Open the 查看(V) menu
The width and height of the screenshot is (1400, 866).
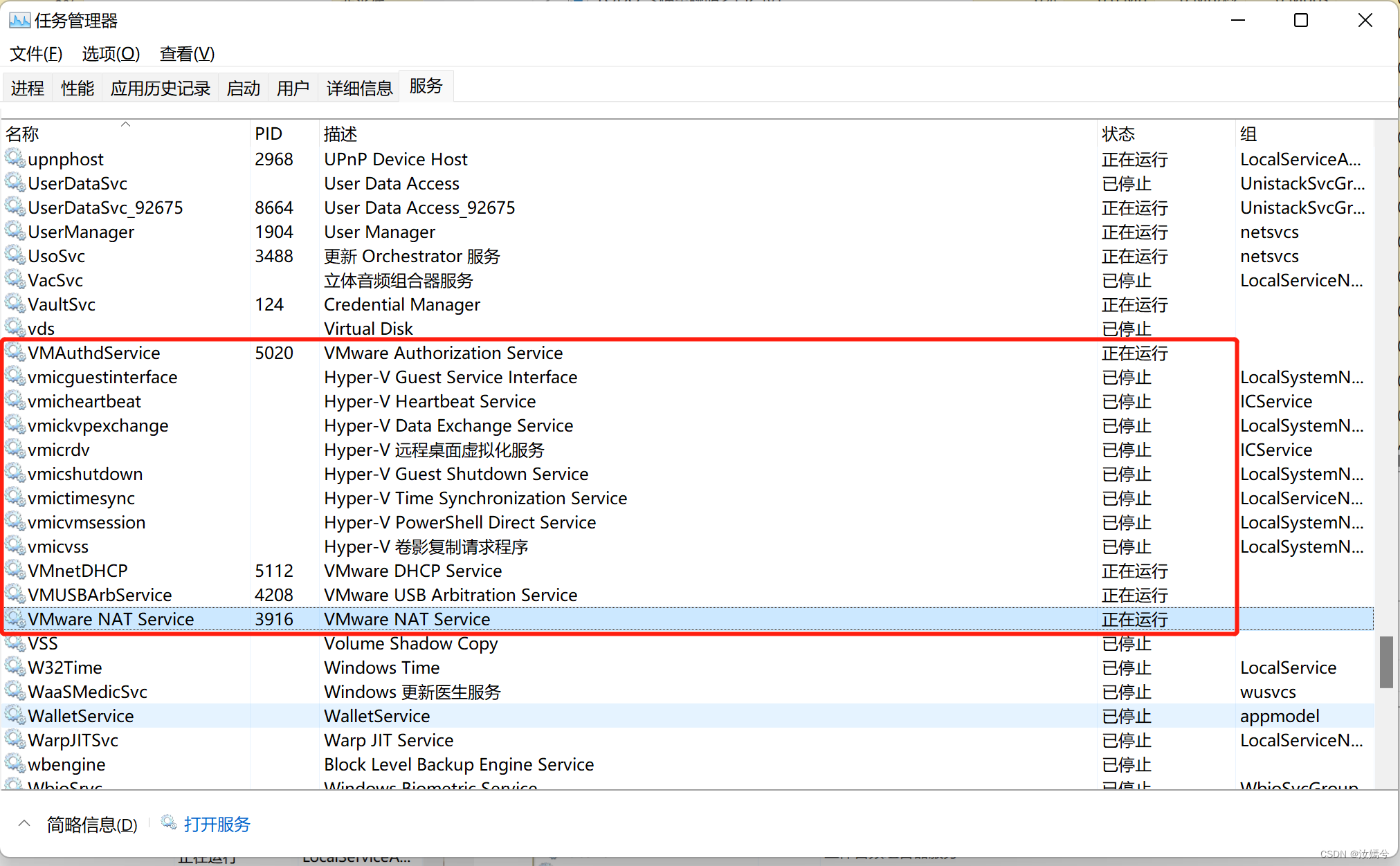187,53
